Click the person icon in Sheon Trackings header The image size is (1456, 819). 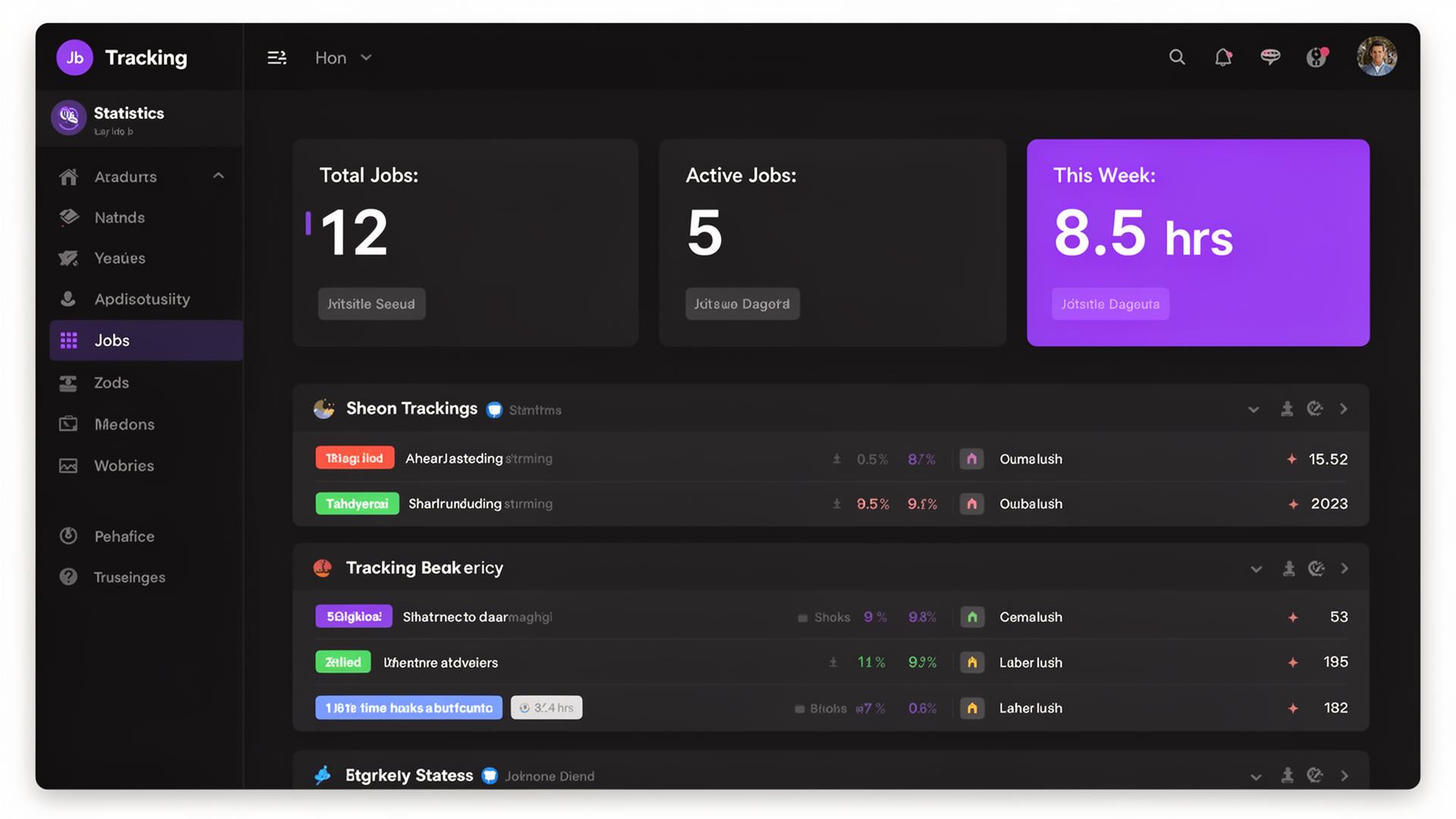tap(1287, 409)
